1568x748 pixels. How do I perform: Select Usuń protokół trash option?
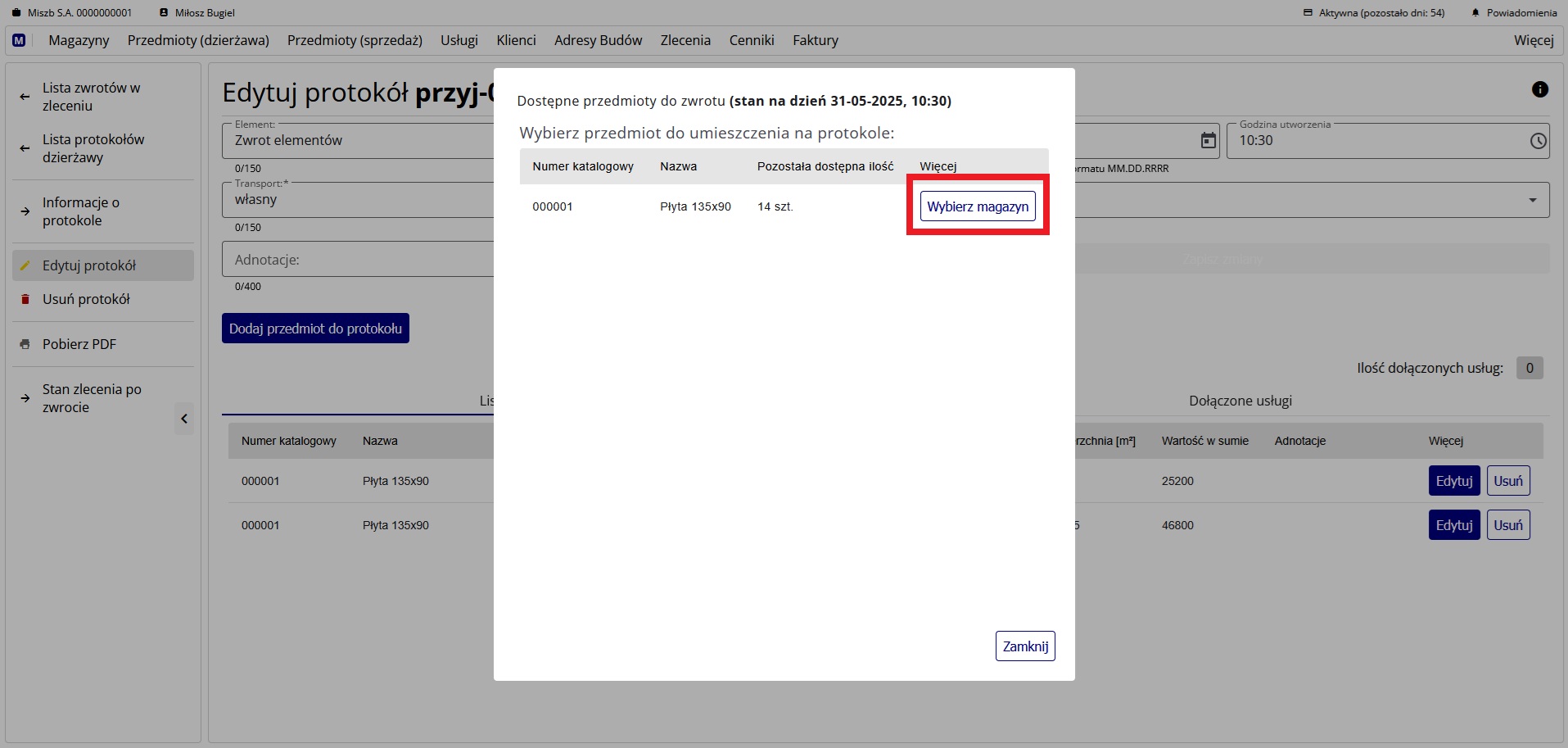[x=86, y=299]
